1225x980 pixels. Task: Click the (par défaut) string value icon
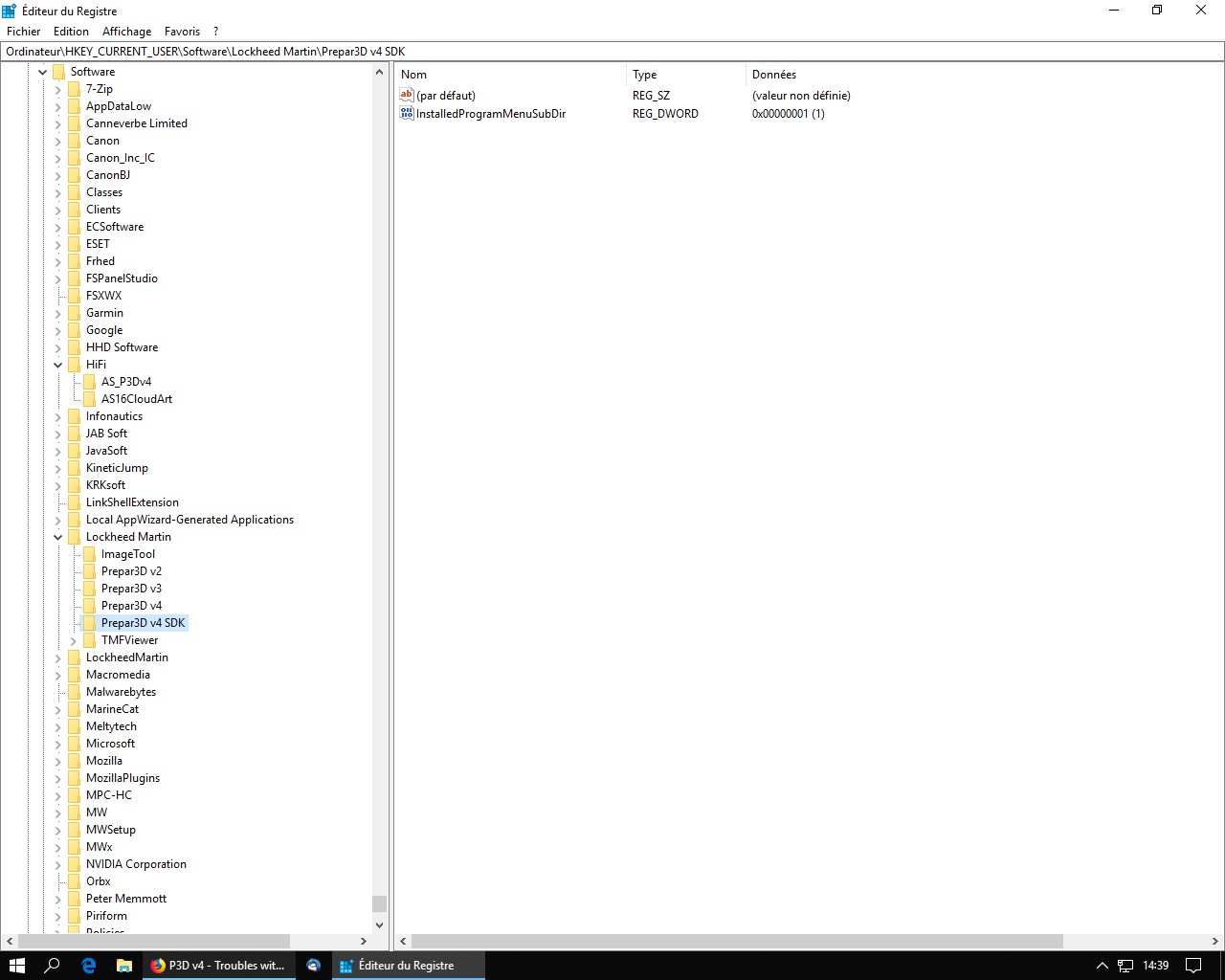407,95
